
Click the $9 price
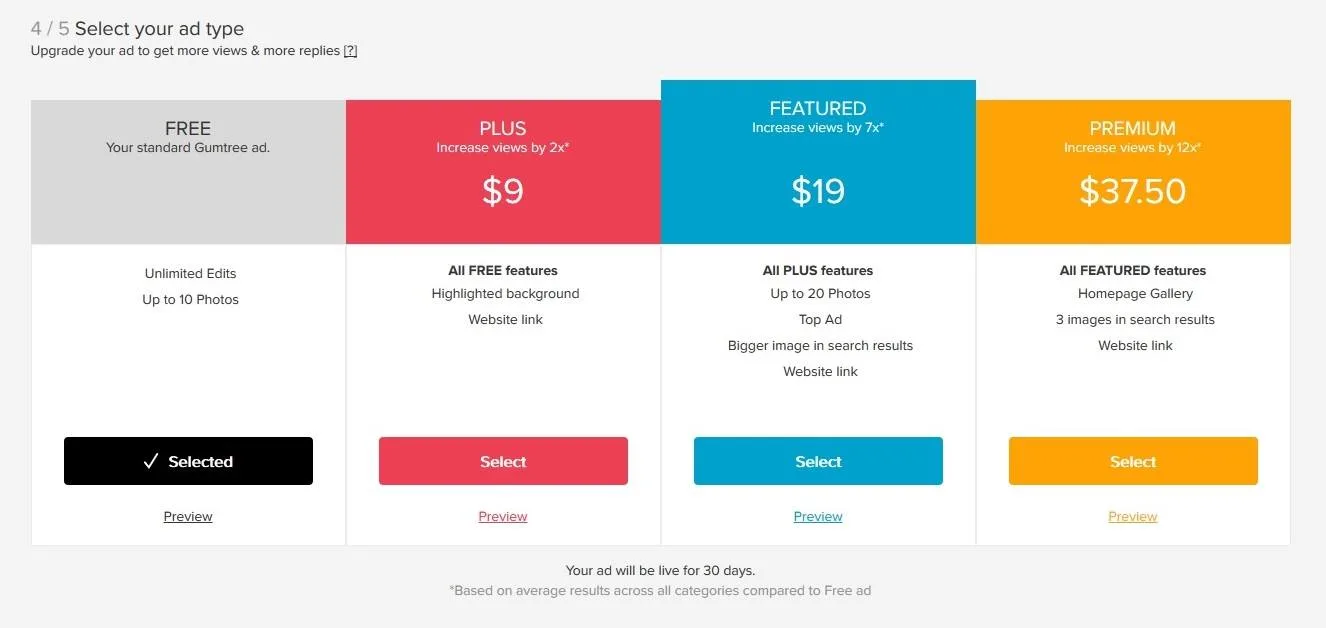point(503,191)
